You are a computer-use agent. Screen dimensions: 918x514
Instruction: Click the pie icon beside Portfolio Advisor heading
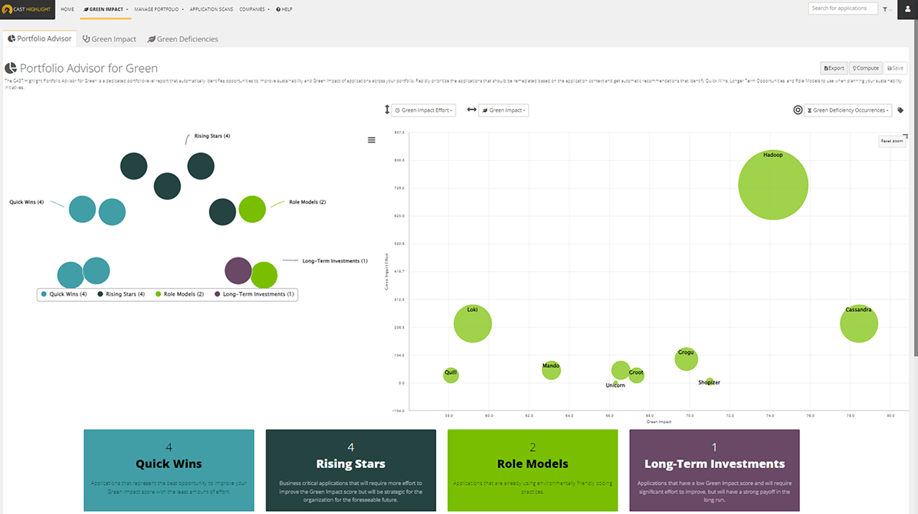[x=11, y=68]
